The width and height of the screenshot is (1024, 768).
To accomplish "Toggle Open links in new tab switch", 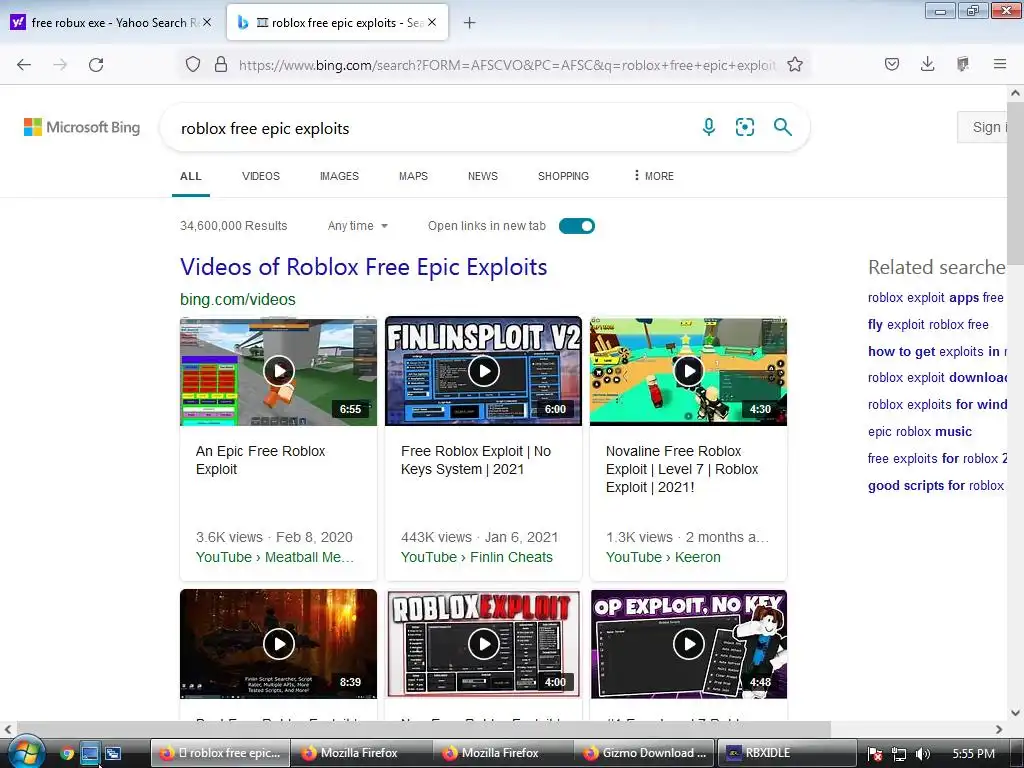I will pos(577,226).
